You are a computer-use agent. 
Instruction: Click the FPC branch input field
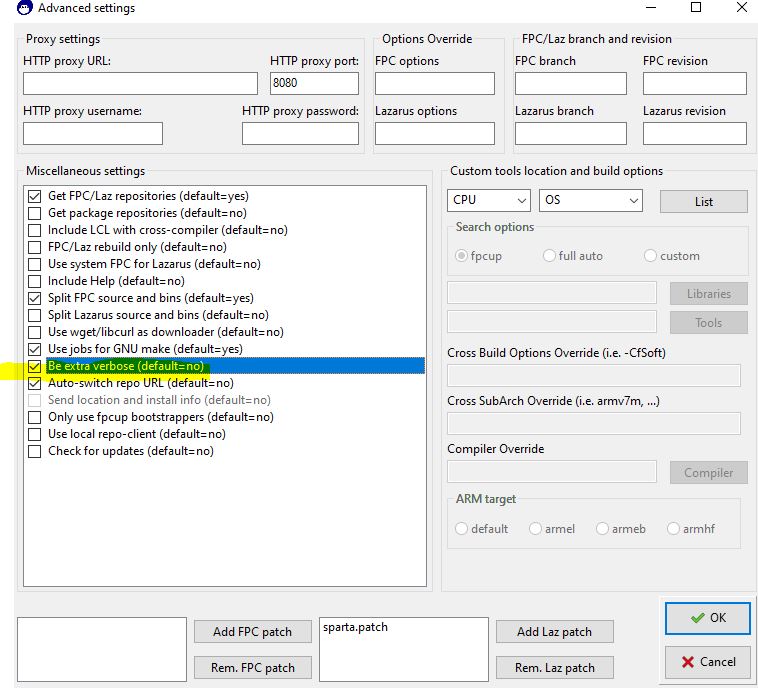pos(570,83)
